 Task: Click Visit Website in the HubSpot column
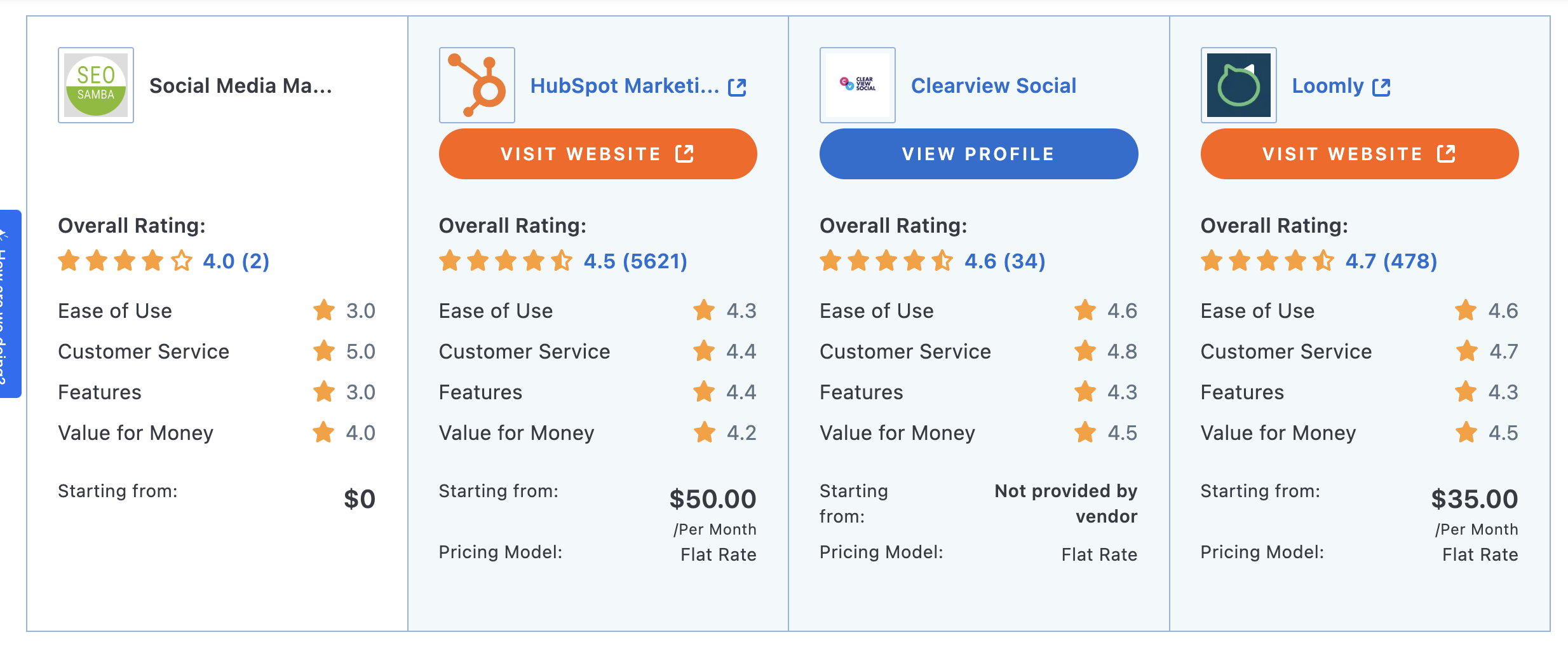(x=597, y=153)
